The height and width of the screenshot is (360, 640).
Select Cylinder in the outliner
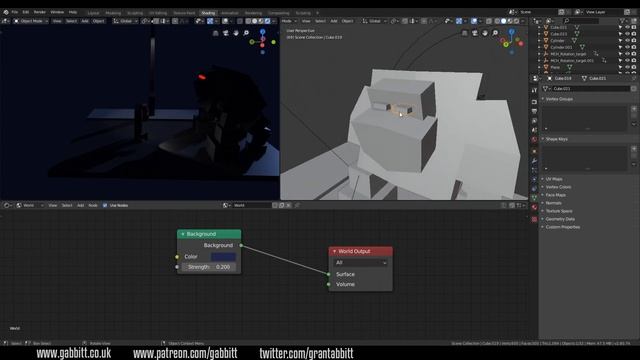pyautogui.click(x=558, y=40)
